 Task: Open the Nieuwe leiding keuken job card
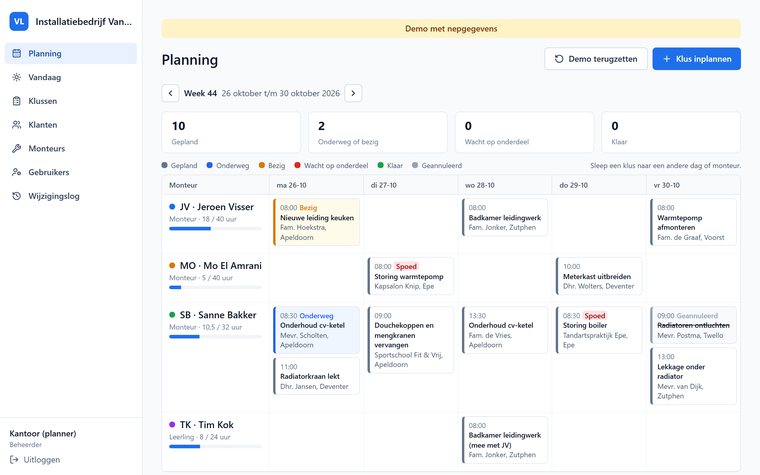point(317,222)
